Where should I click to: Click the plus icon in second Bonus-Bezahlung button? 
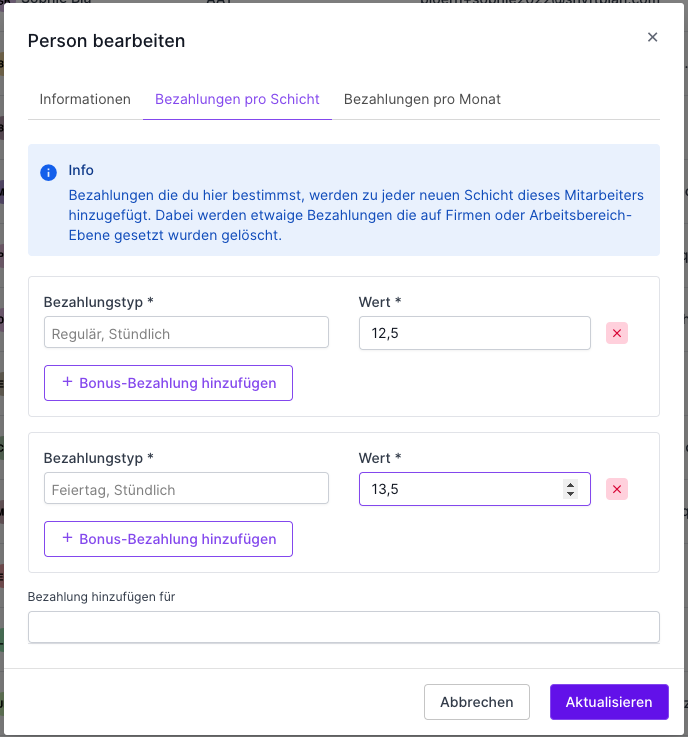click(67, 538)
